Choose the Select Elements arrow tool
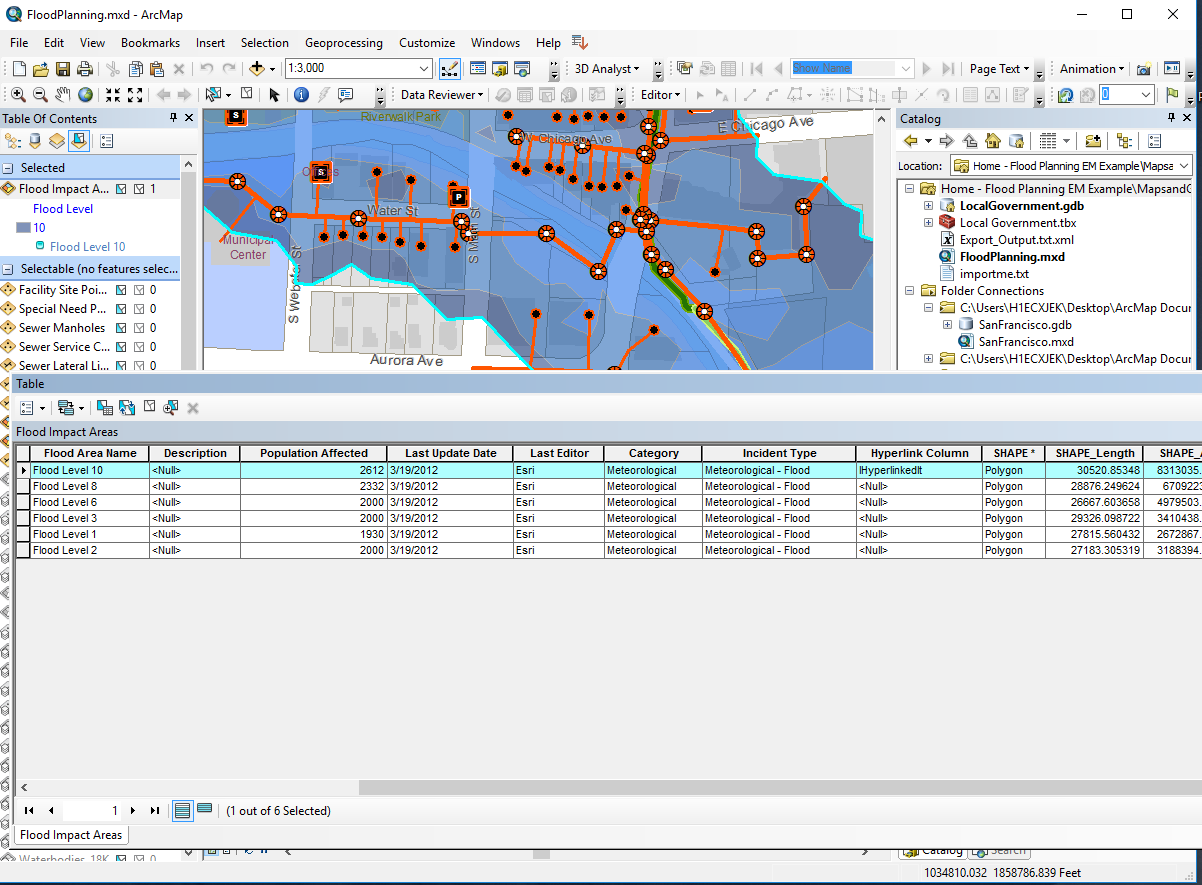Viewport: 1202px width, 885px height. (x=274, y=95)
